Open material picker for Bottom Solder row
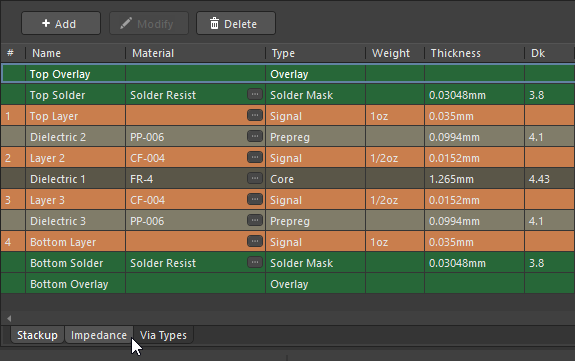 pos(255,262)
